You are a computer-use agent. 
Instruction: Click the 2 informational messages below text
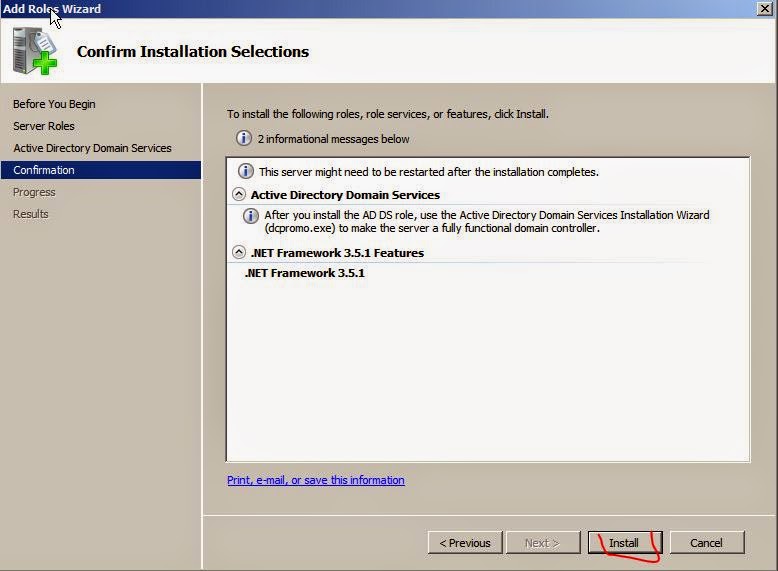click(333, 139)
